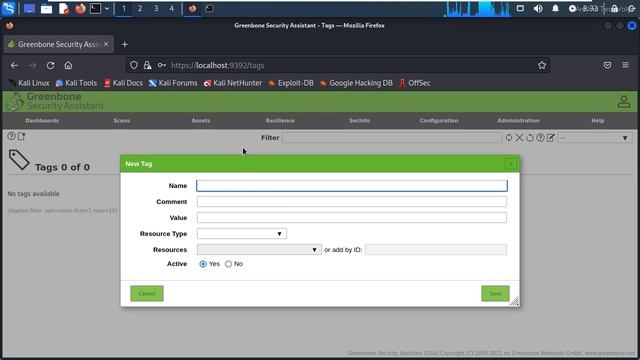This screenshot has height=360, width=640.
Task: Click the Pocket save icon
Action: point(607,65)
